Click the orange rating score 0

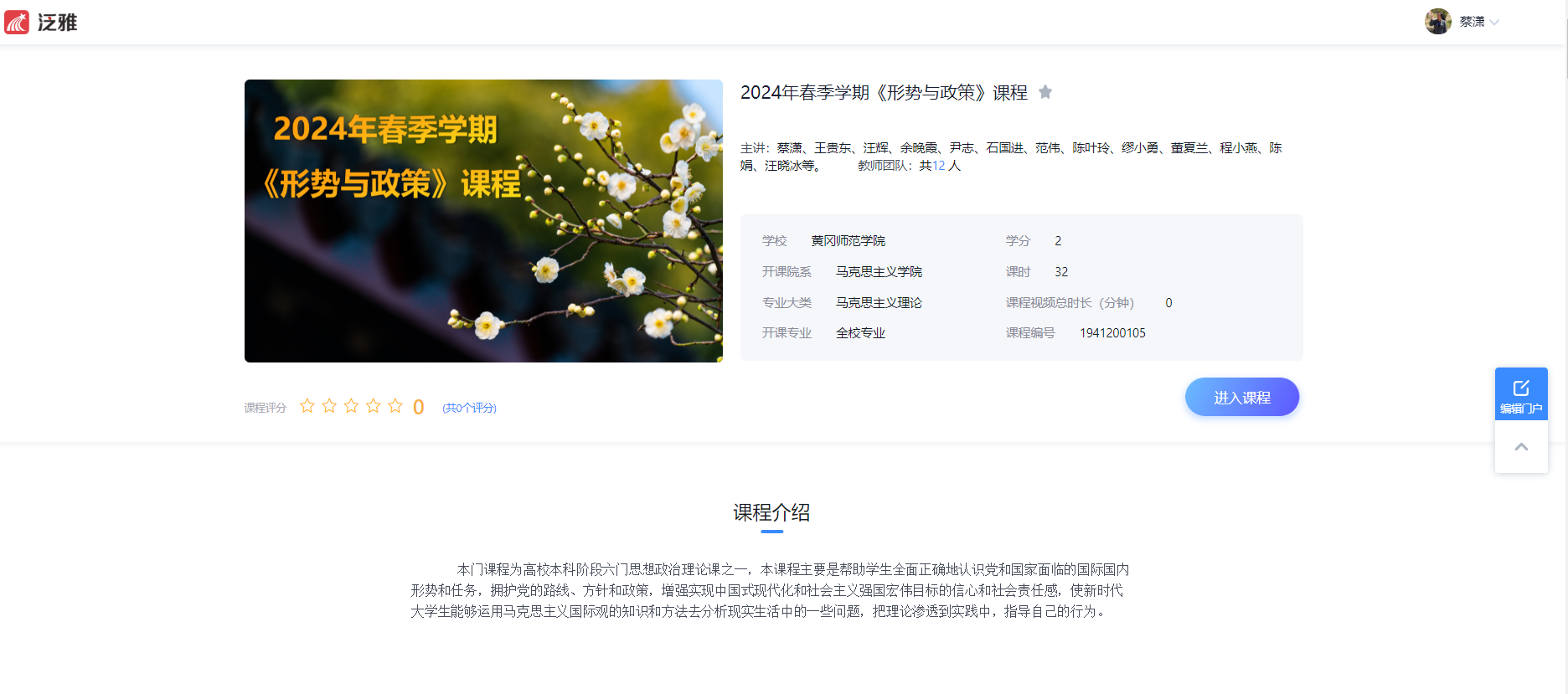coord(419,407)
